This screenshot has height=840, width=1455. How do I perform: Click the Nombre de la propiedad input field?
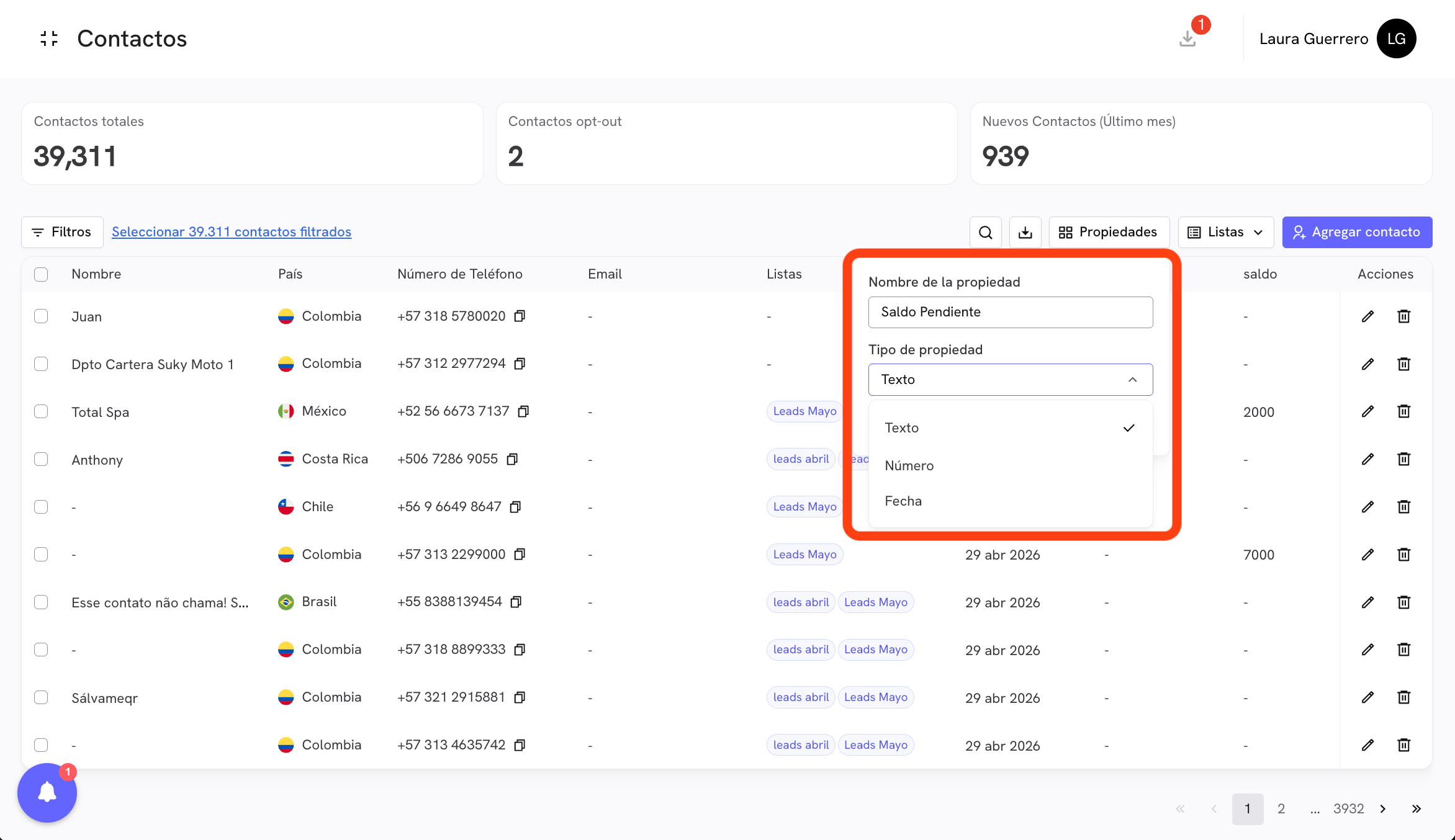tap(1011, 312)
